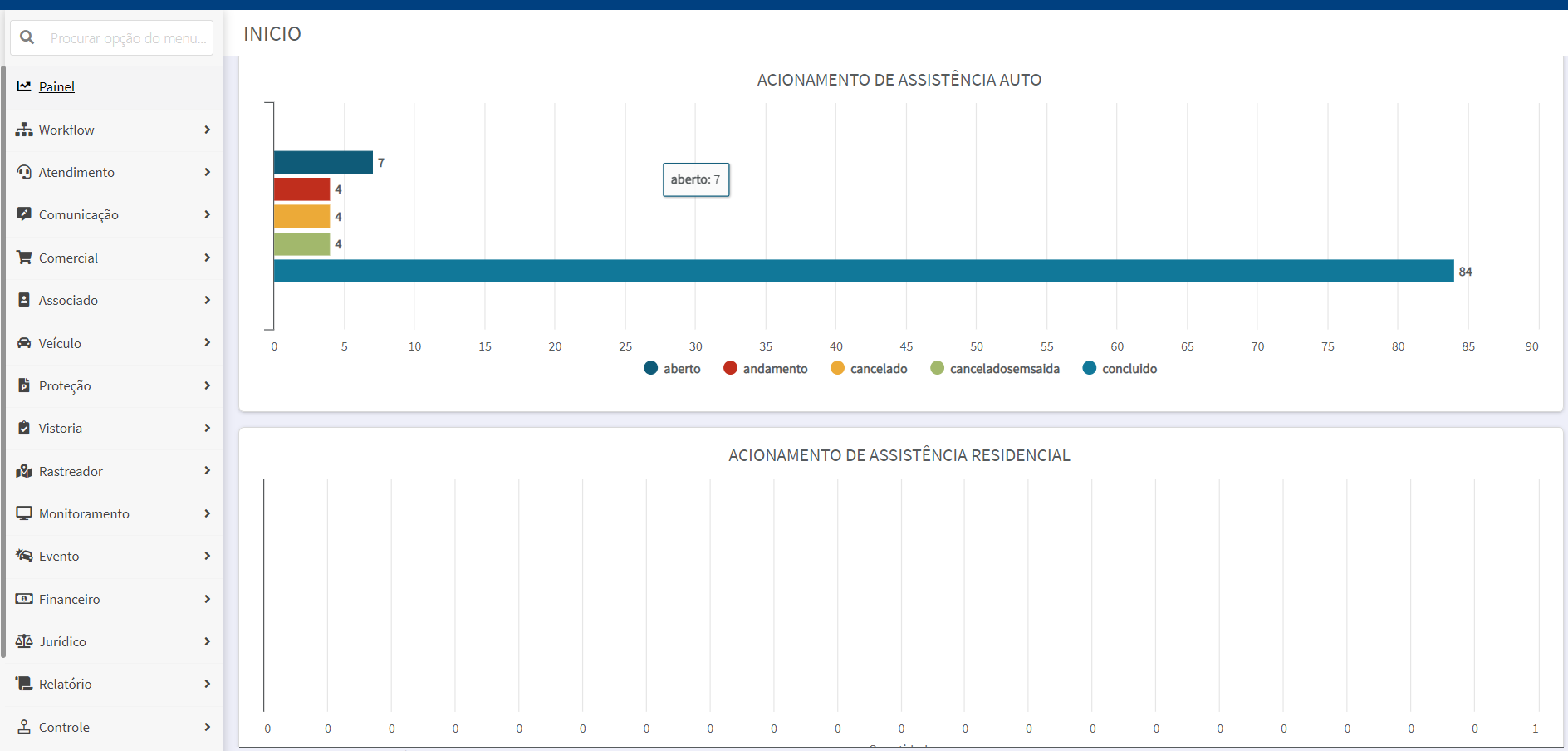This screenshot has height=751, width=1568.
Task: Expand the Vistoria submenu arrow
Action: tap(207, 428)
